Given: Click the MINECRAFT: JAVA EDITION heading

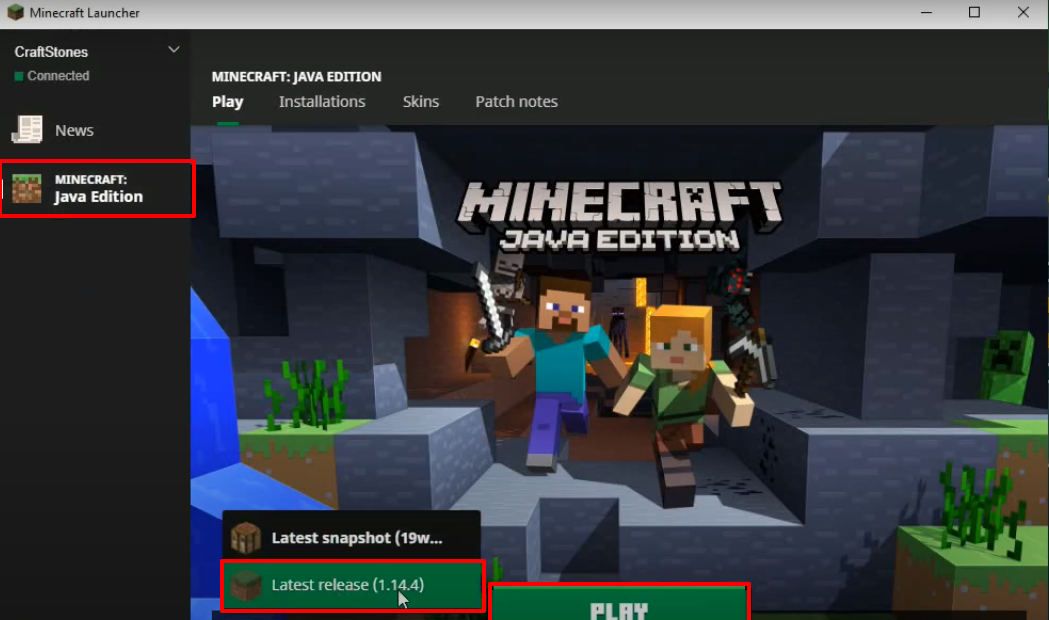Looking at the screenshot, I should click(x=296, y=77).
